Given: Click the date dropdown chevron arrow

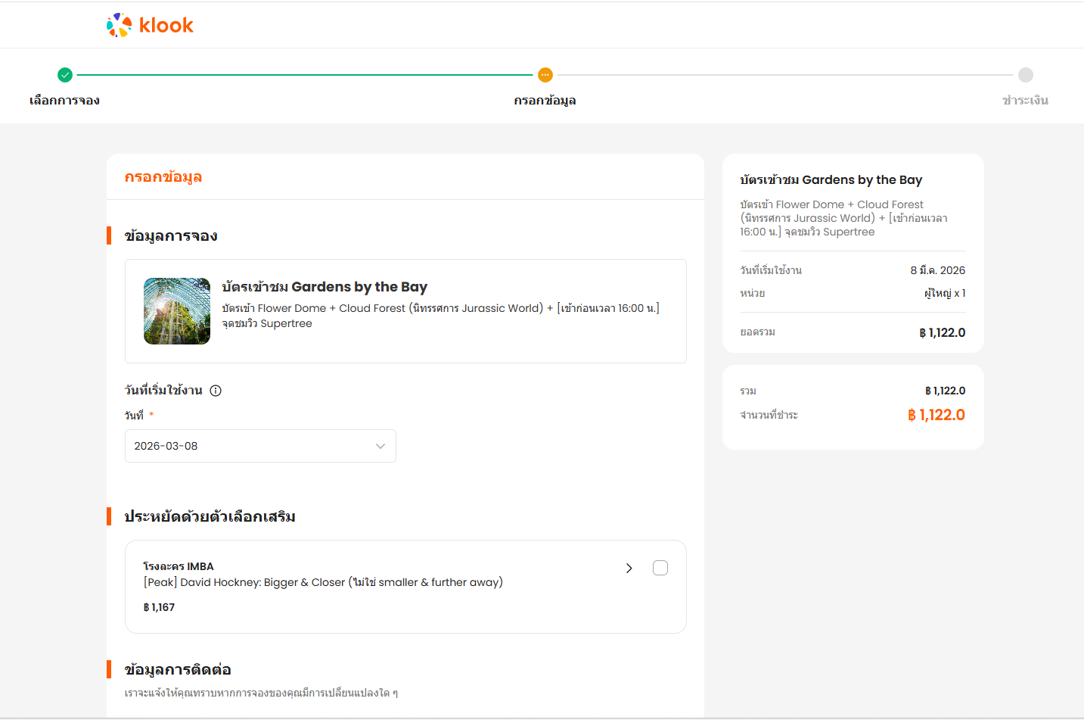Looking at the screenshot, I should coord(380,446).
